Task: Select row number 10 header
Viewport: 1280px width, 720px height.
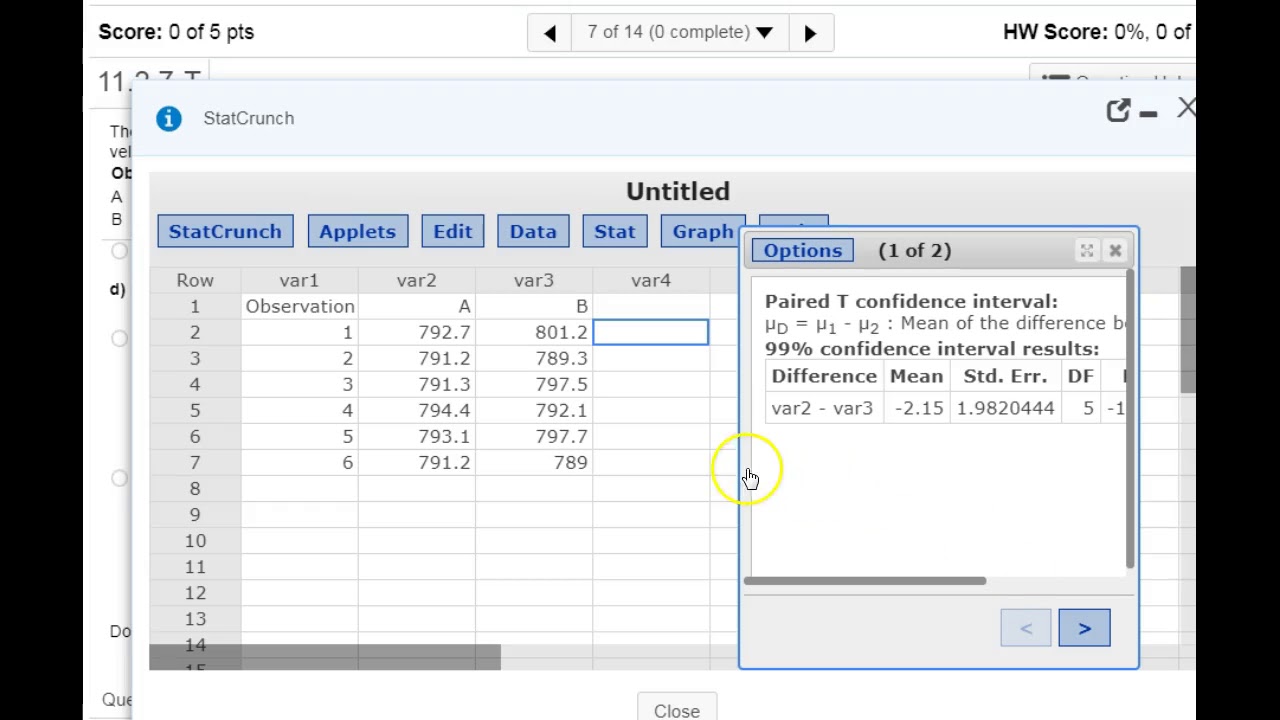Action: coord(195,540)
